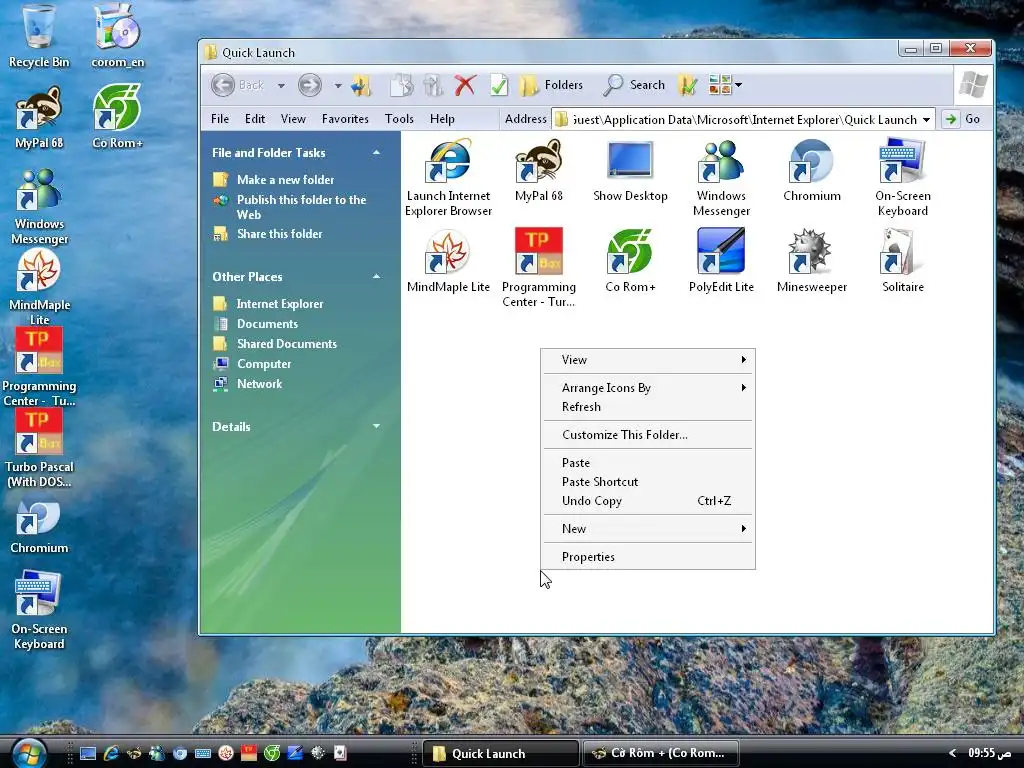Viewport: 1024px width, 768px height.
Task: Click the Start button on the taskbar
Action: coord(29,753)
